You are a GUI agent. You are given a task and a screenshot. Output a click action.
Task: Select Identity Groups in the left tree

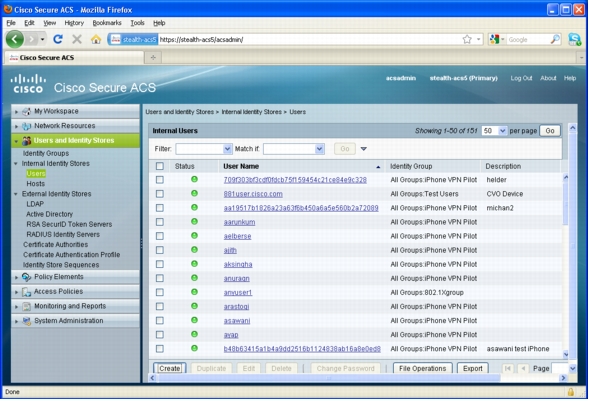tap(46, 153)
